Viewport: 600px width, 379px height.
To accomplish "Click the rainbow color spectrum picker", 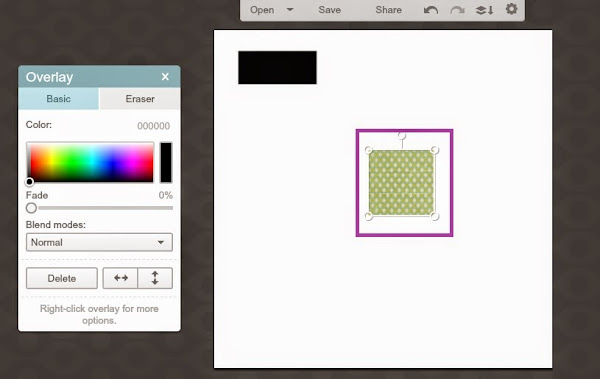I will (x=90, y=162).
